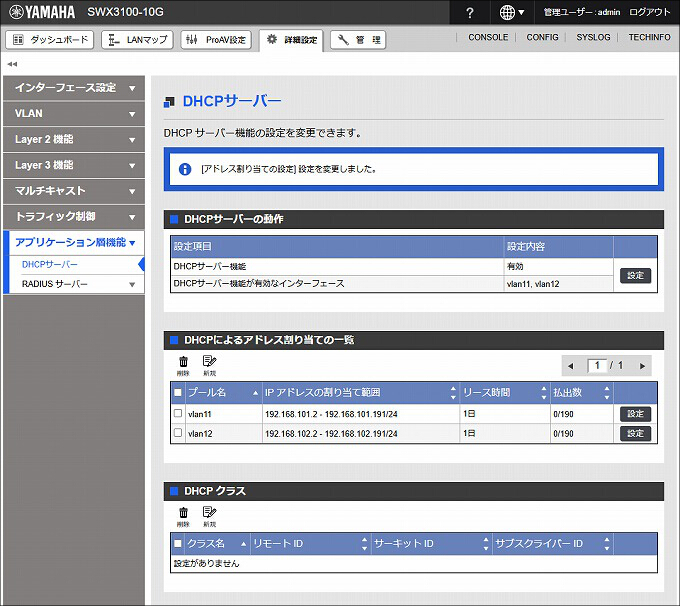Check the vlan12 pool checkbox

[x=178, y=433]
